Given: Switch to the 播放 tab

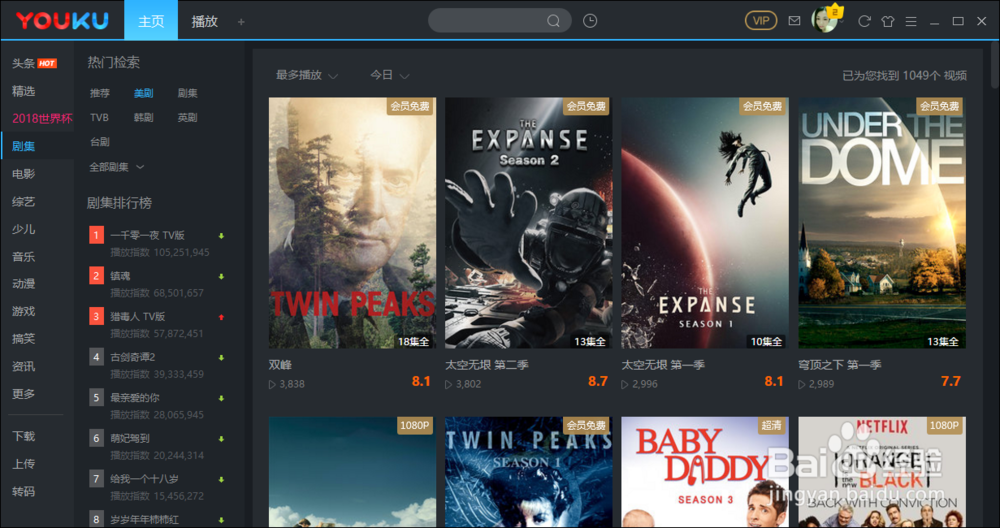Looking at the screenshot, I should point(205,21).
